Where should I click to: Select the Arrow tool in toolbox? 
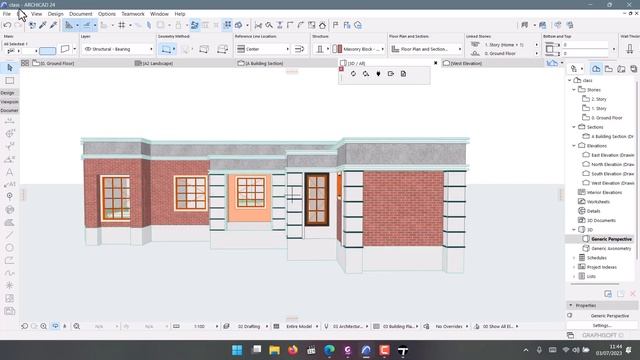point(10,68)
